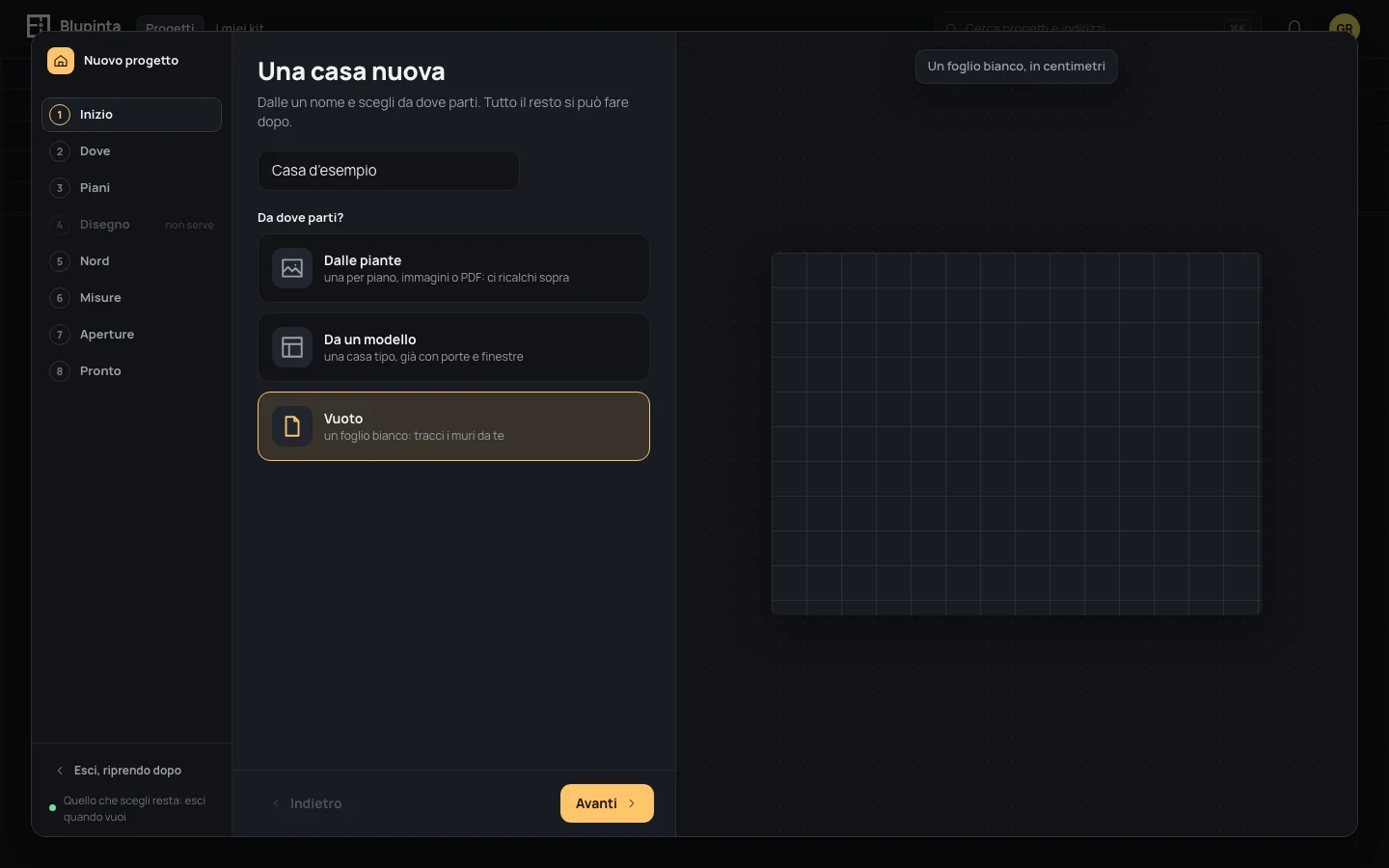
Task: Click the Nuovo progetto title text
Action: [131, 61]
